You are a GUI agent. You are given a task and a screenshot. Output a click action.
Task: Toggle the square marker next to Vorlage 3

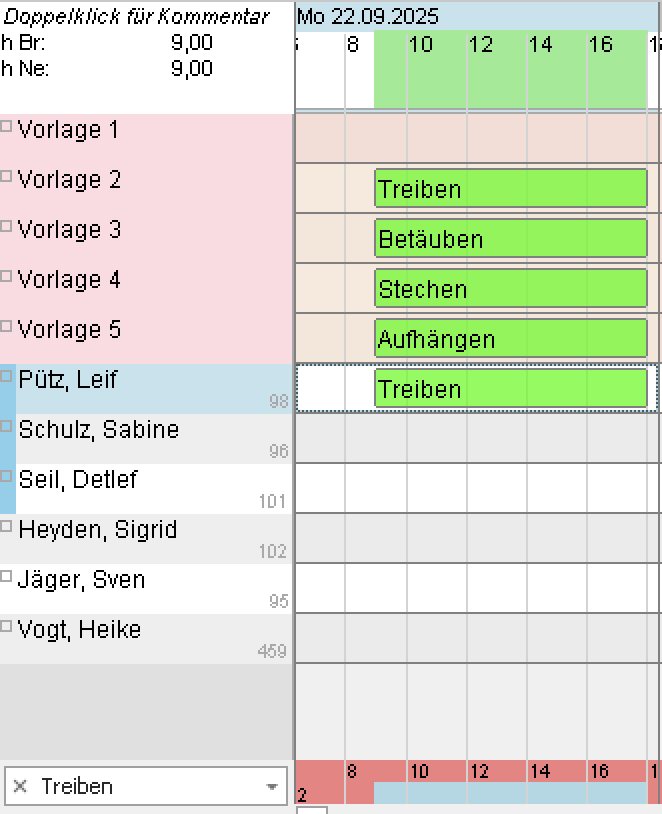point(6,226)
